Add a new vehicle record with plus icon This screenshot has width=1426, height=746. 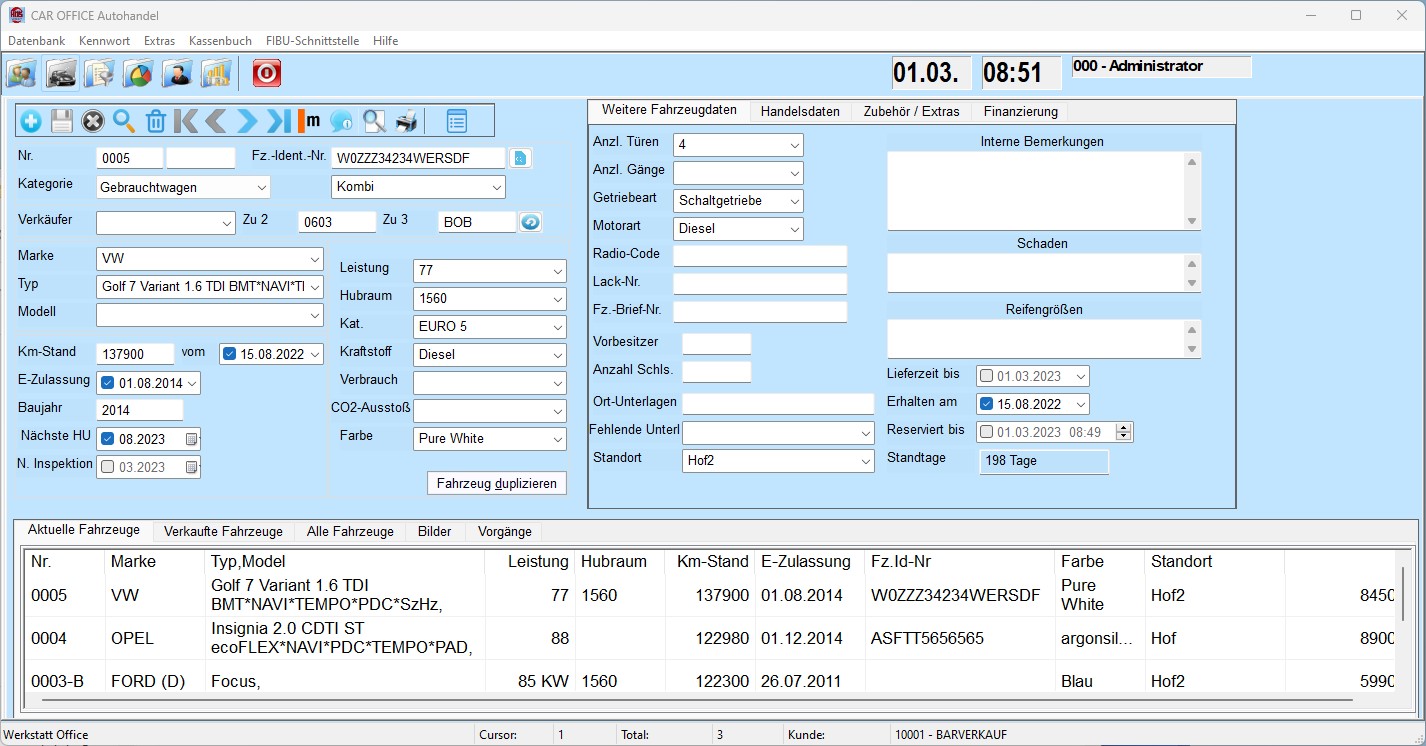31,122
